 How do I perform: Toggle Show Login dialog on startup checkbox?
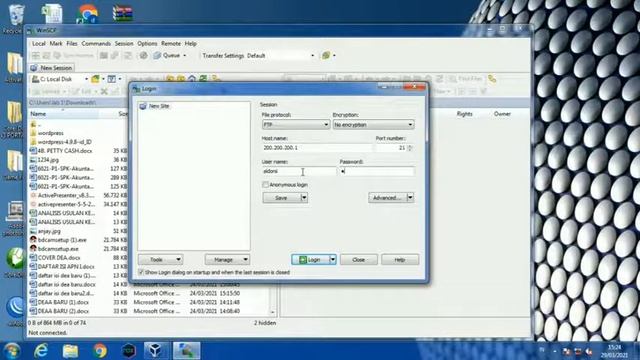click(x=141, y=272)
